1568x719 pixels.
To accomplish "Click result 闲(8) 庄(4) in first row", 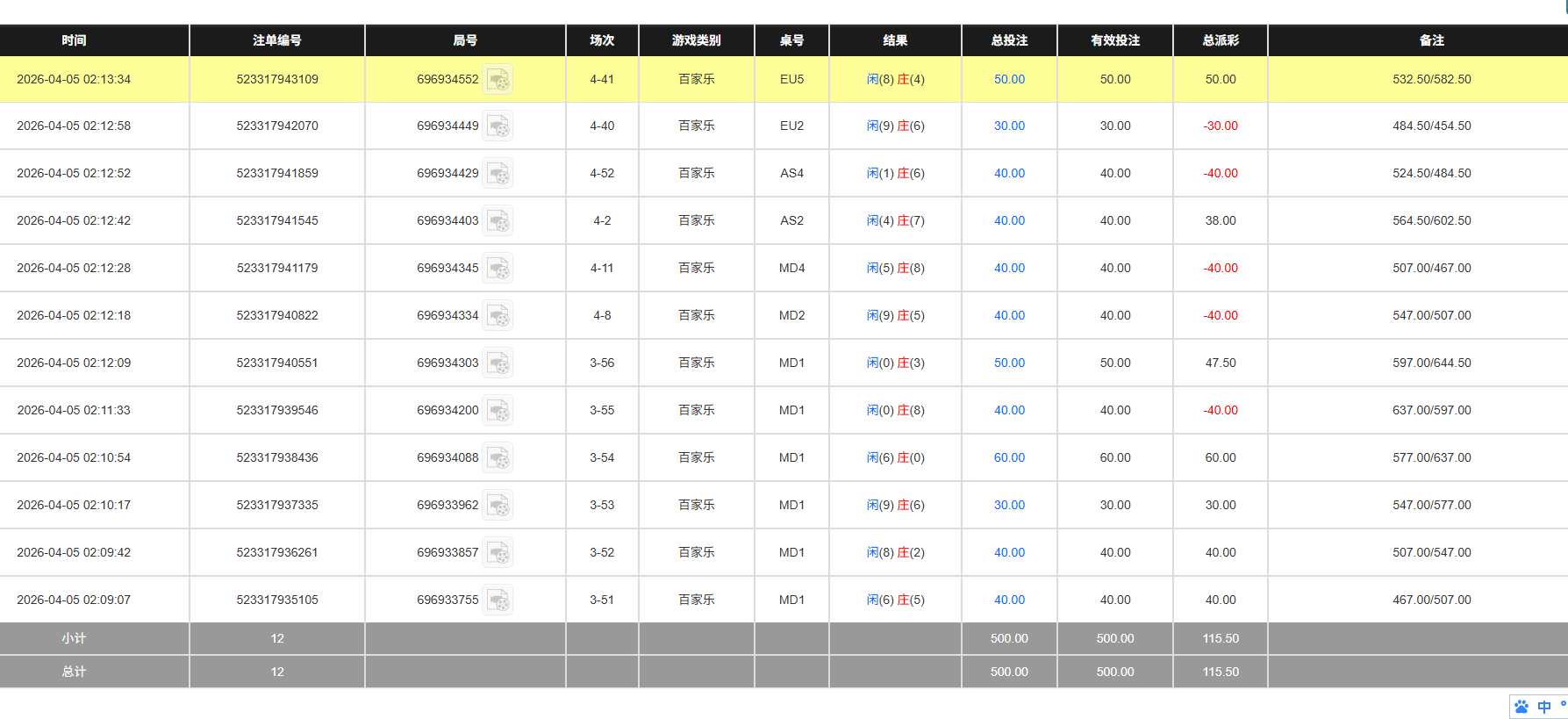I will tap(895, 79).
